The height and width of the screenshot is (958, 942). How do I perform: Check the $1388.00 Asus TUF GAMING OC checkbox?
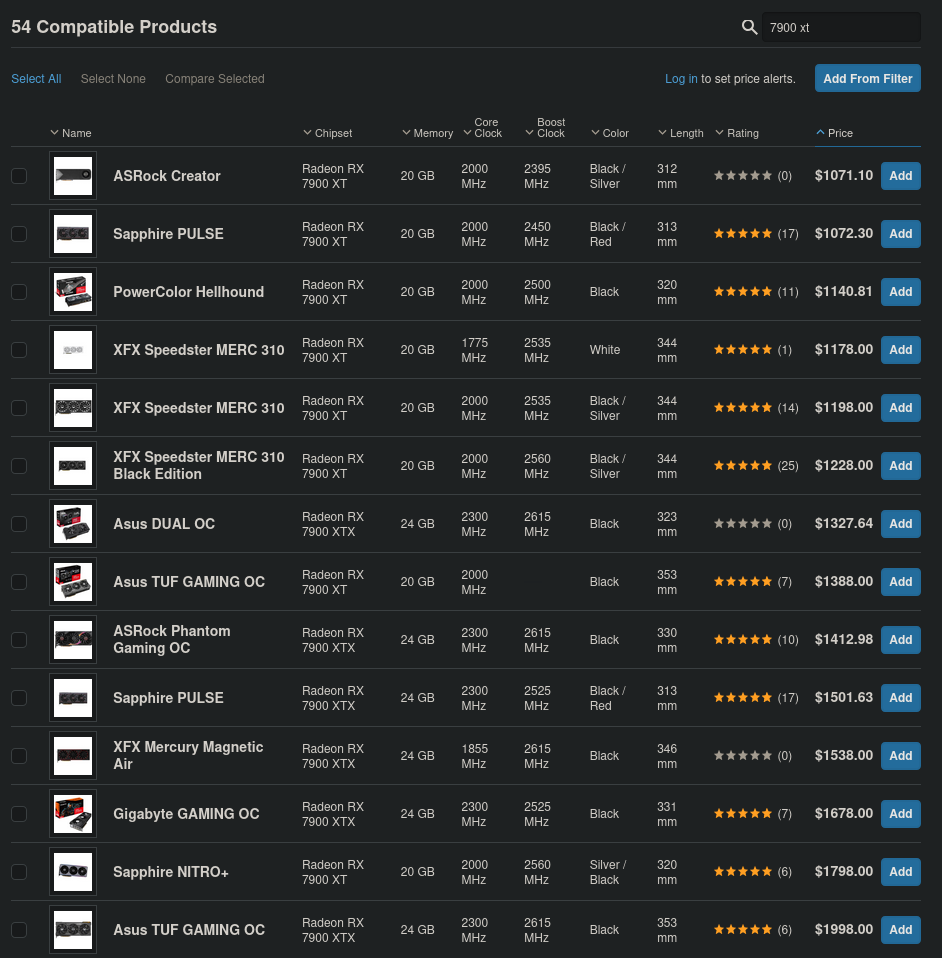pyautogui.click(x=19, y=582)
